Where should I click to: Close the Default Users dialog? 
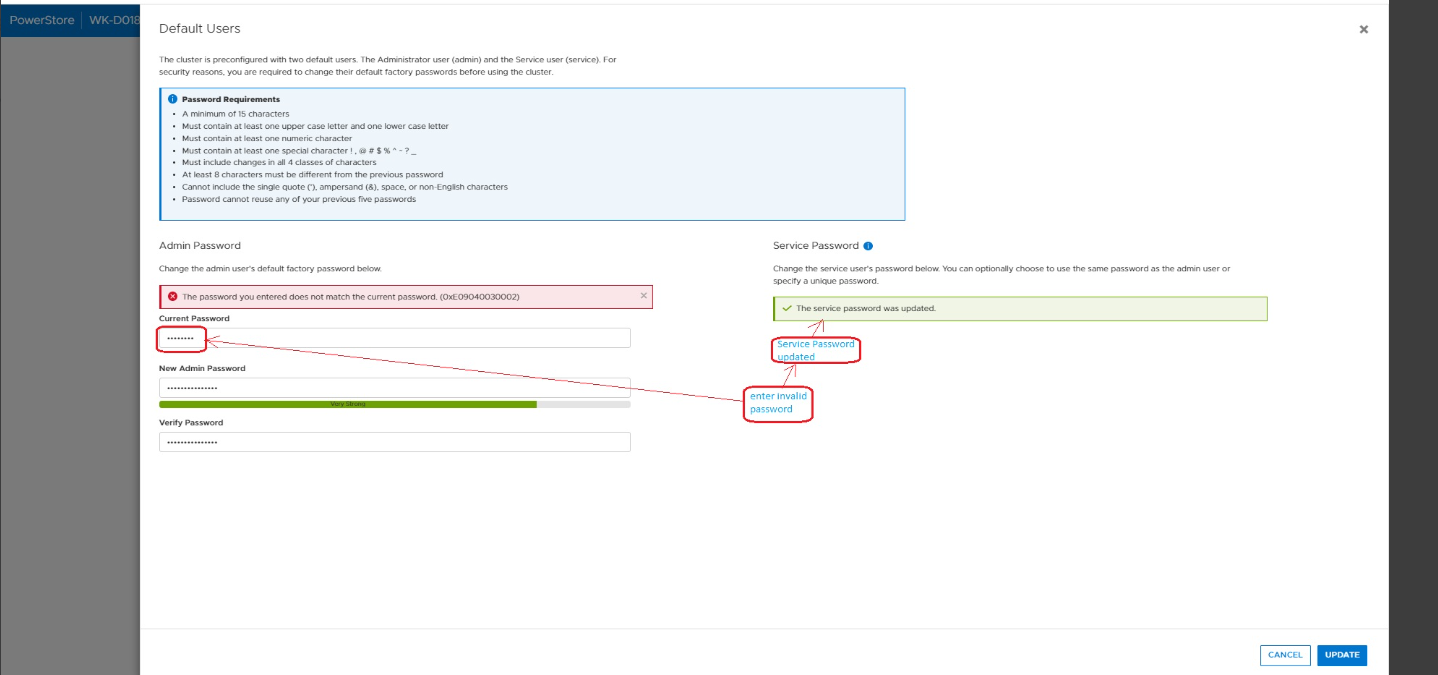tap(1363, 29)
